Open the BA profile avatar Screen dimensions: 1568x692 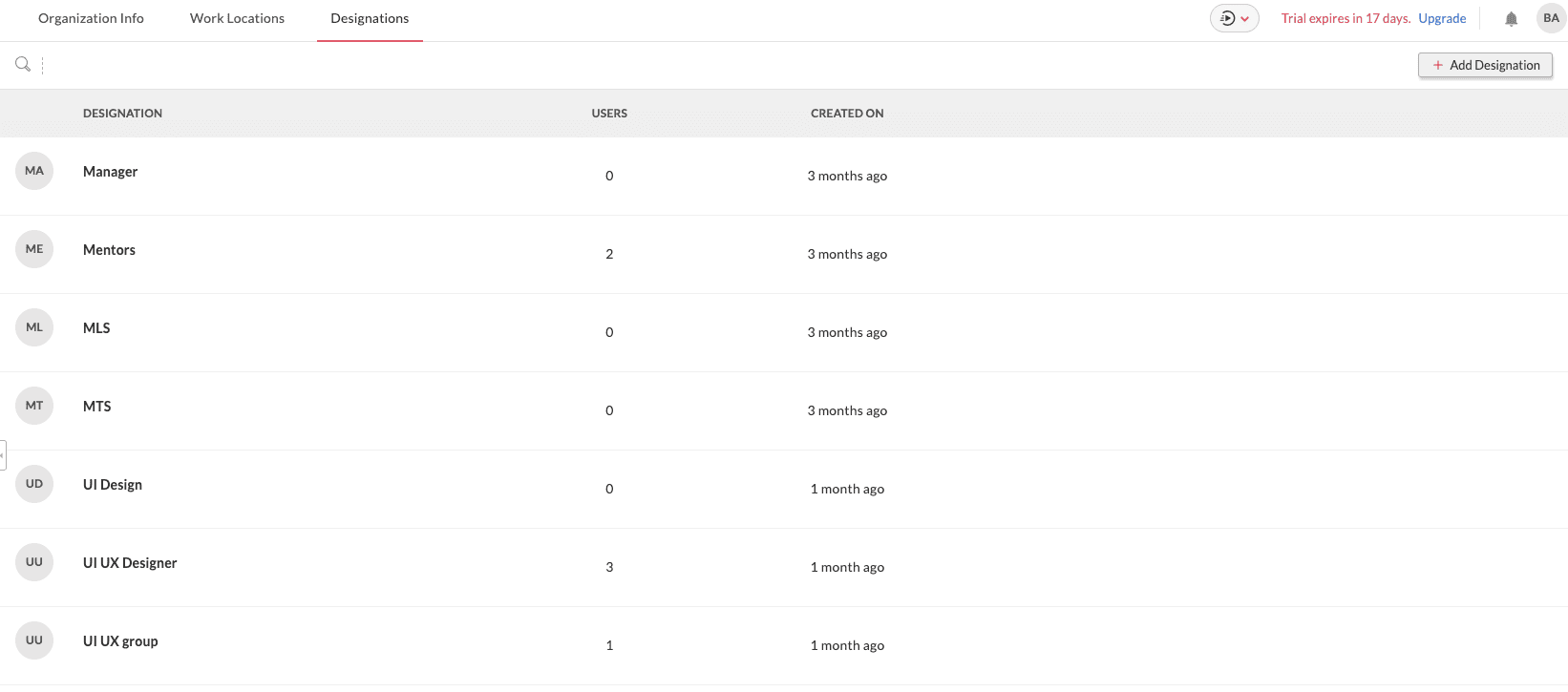(x=1551, y=18)
